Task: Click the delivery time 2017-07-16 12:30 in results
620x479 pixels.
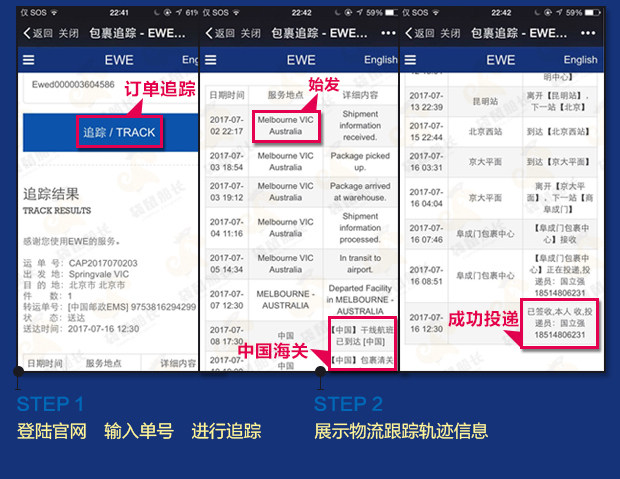Action: coord(104,329)
